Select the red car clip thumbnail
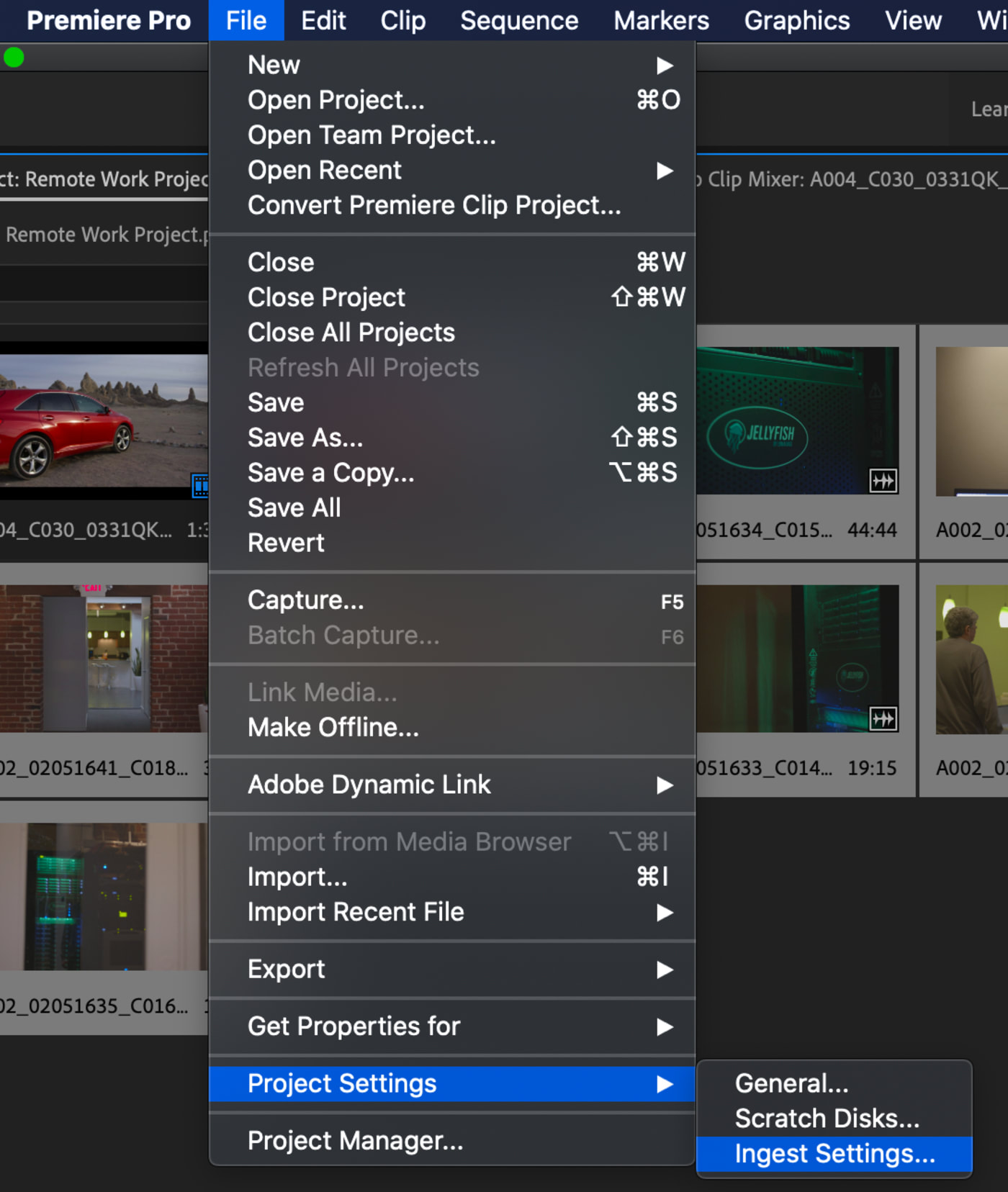The image size is (1008, 1192). [x=104, y=420]
